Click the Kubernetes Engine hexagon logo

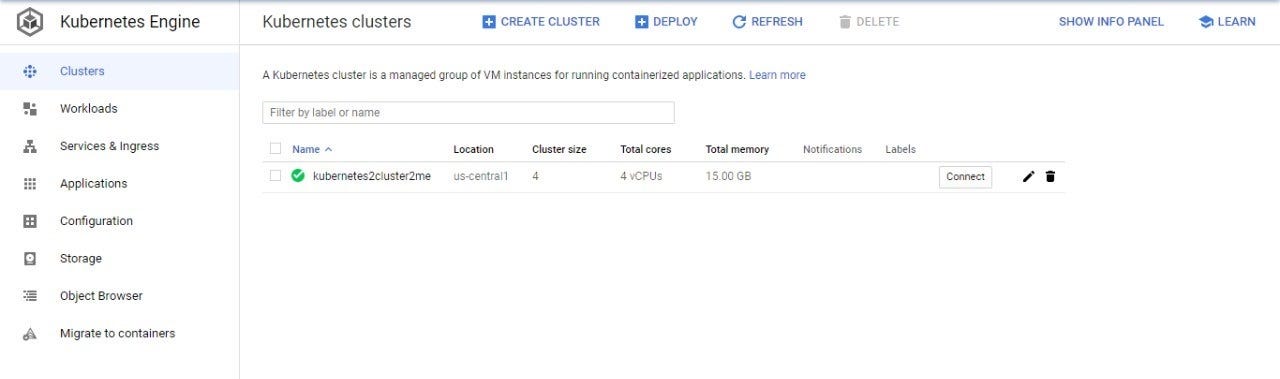pos(30,21)
